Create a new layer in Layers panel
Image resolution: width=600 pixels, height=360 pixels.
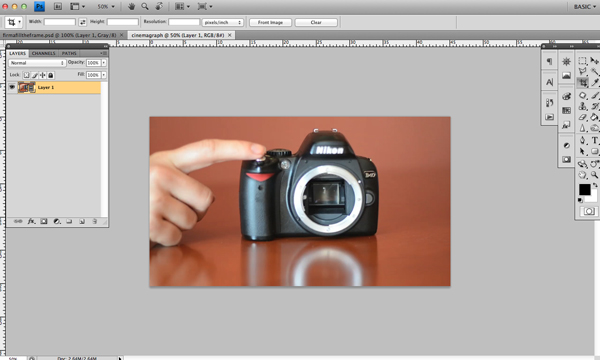click(82, 221)
